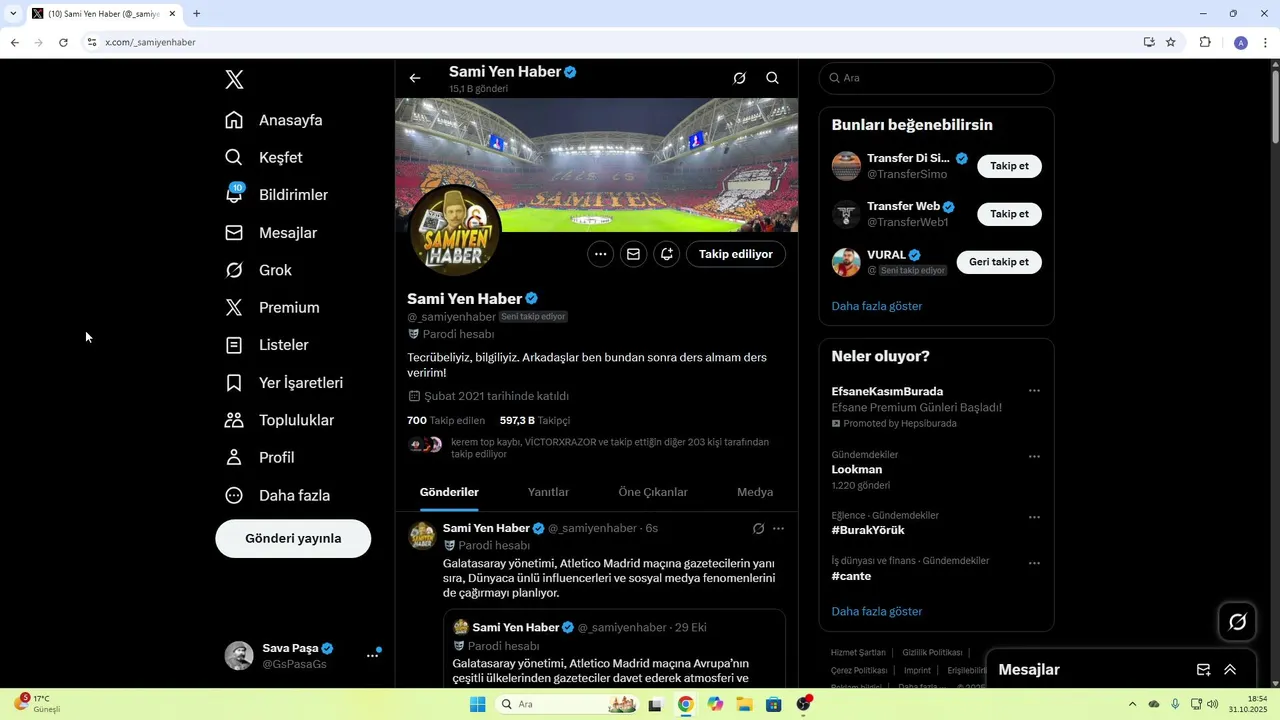
Task: Open 597,3 B Takipçi list
Action: tap(535, 421)
